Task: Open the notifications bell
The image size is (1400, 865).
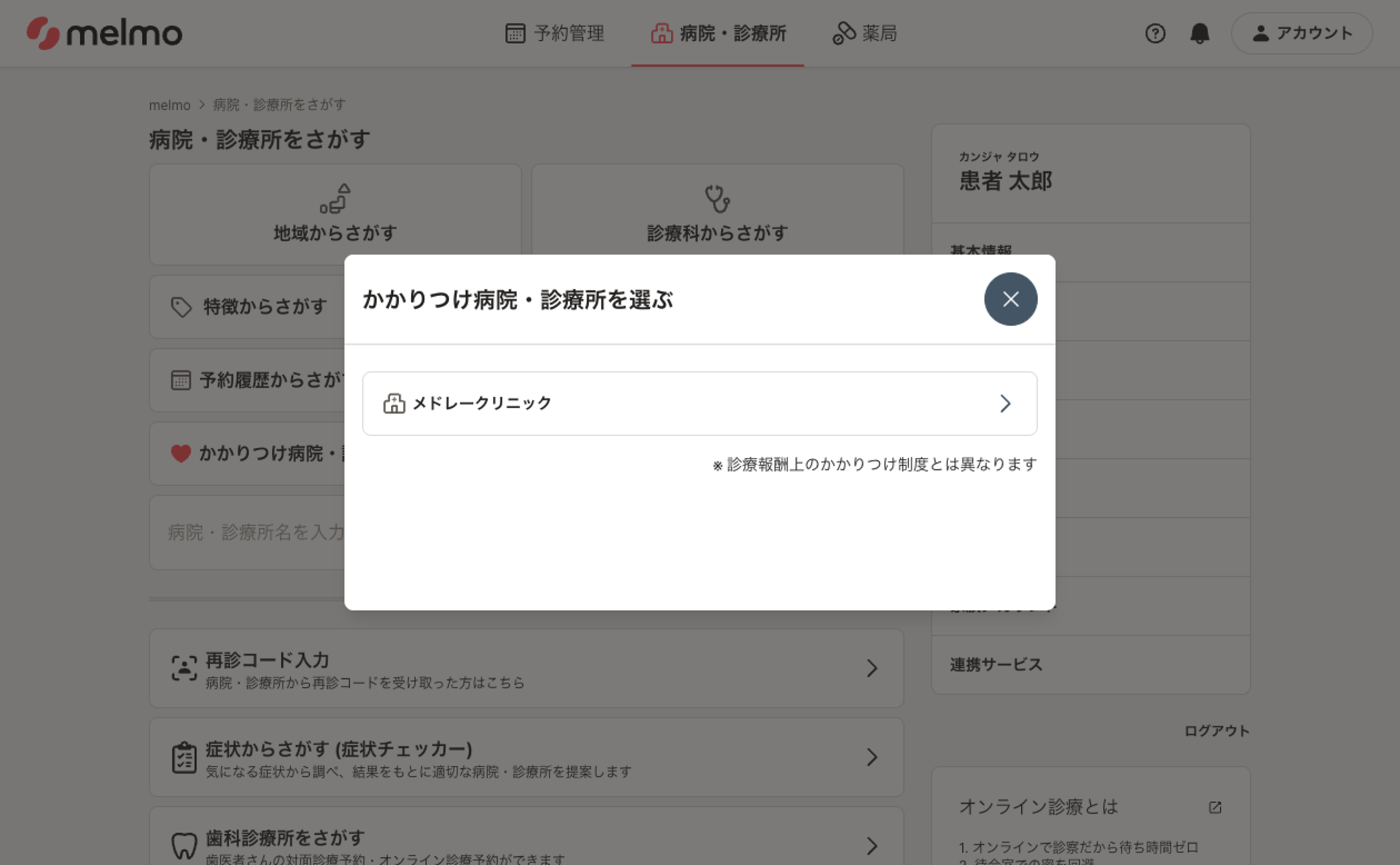Action: click(1199, 33)
